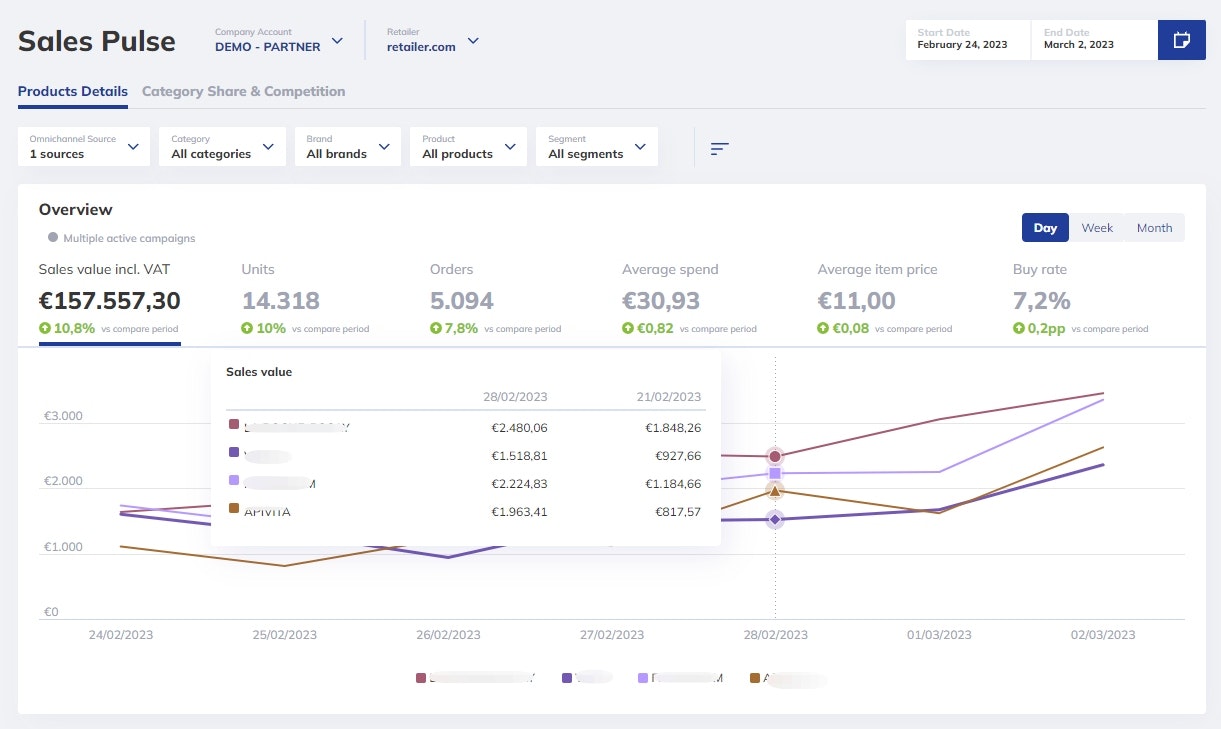The height and width of the screenshot is (729, 1221).
Task: Click the Start Date field
Action: tap(967, 40)
